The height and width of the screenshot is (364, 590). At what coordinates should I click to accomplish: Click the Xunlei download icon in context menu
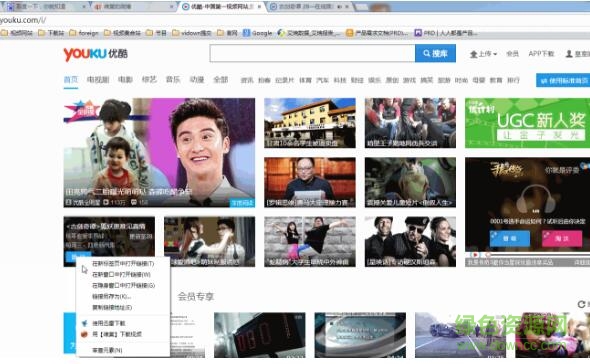[x=85, y=323]
